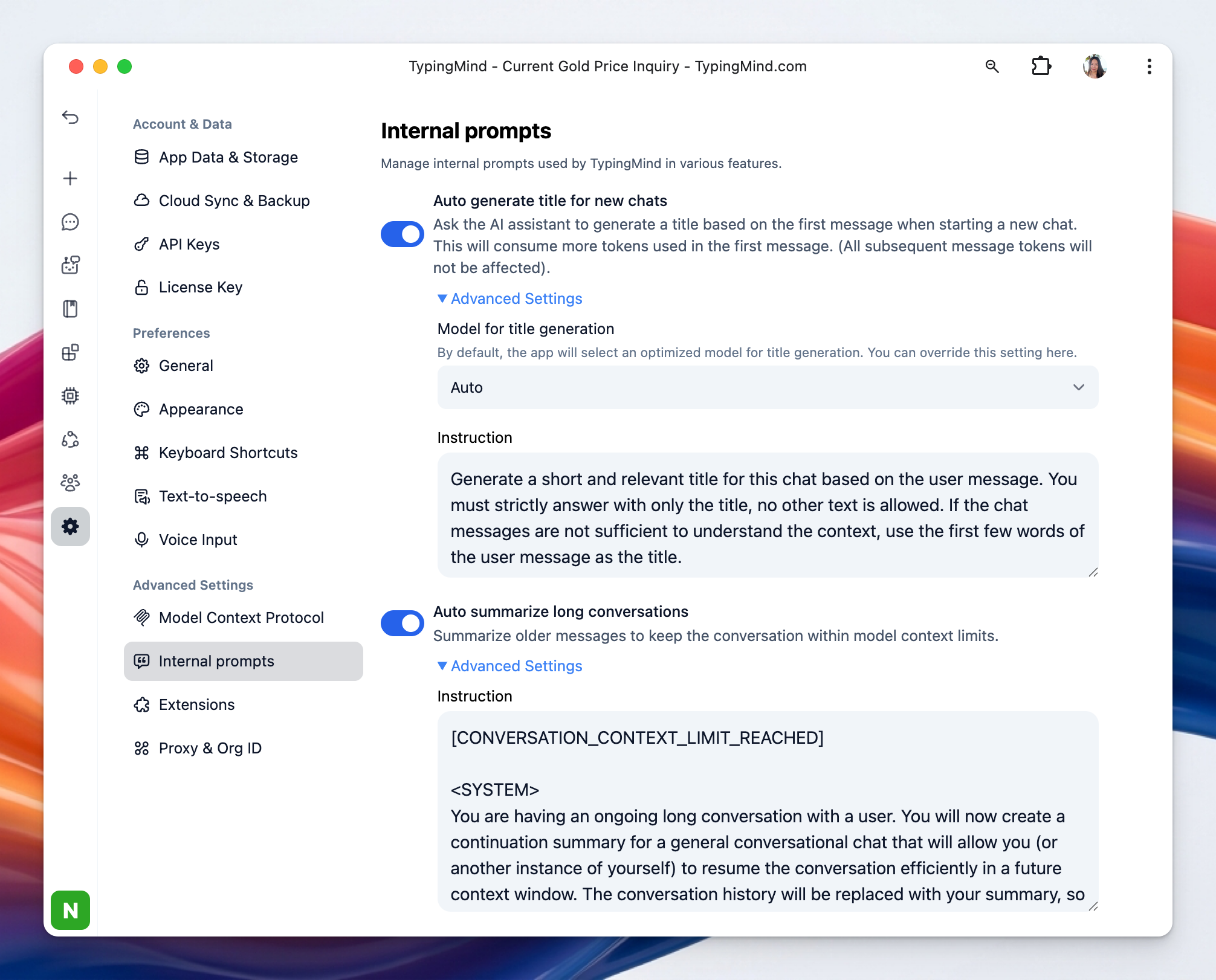Open the teams people icon in sidebar
The height and width of the screenshot is (980, 1216).
click(x=70, y=482)
